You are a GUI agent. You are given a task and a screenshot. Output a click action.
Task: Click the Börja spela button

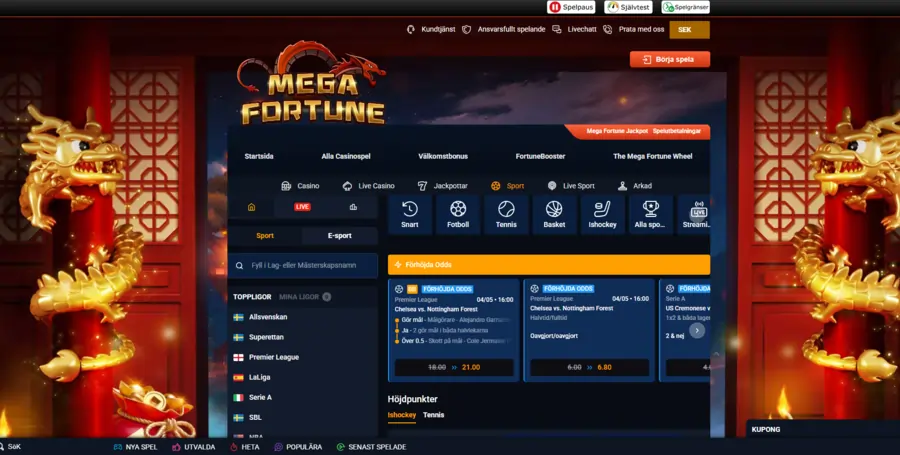point(669,60)
